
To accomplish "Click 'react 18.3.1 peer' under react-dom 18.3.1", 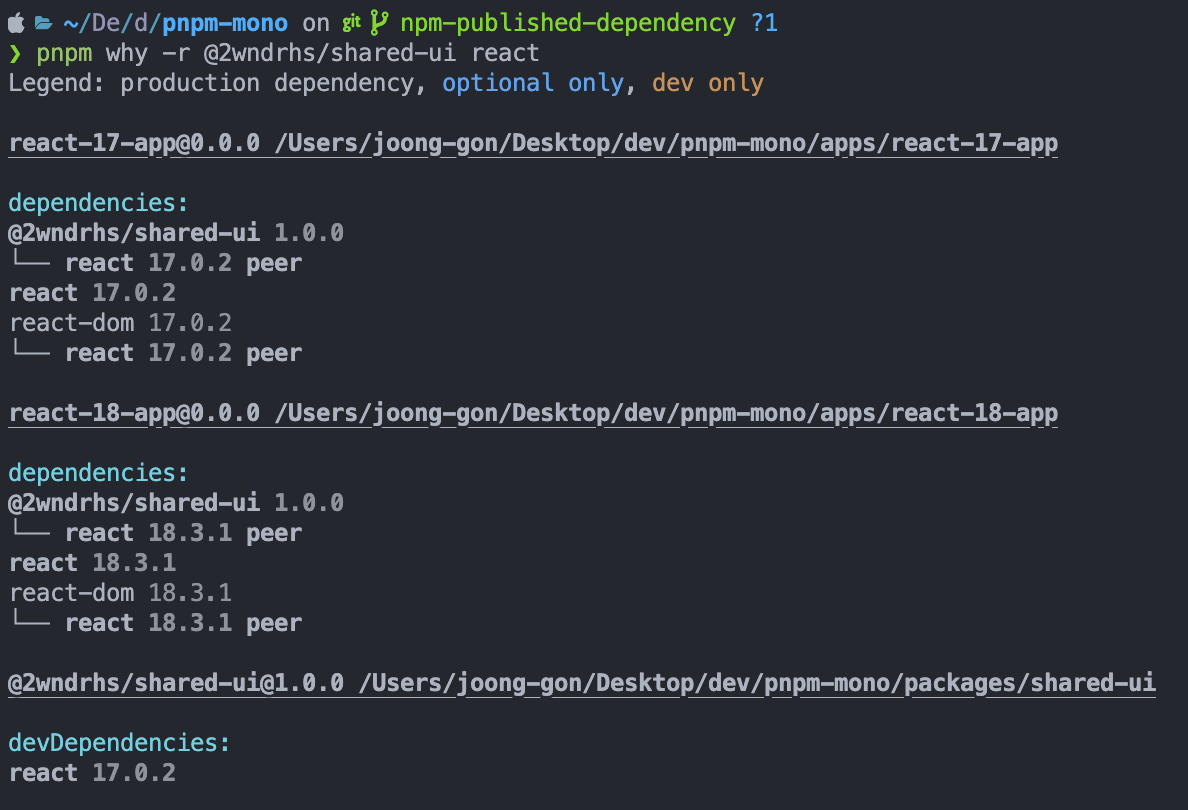I will pos(183,623).
